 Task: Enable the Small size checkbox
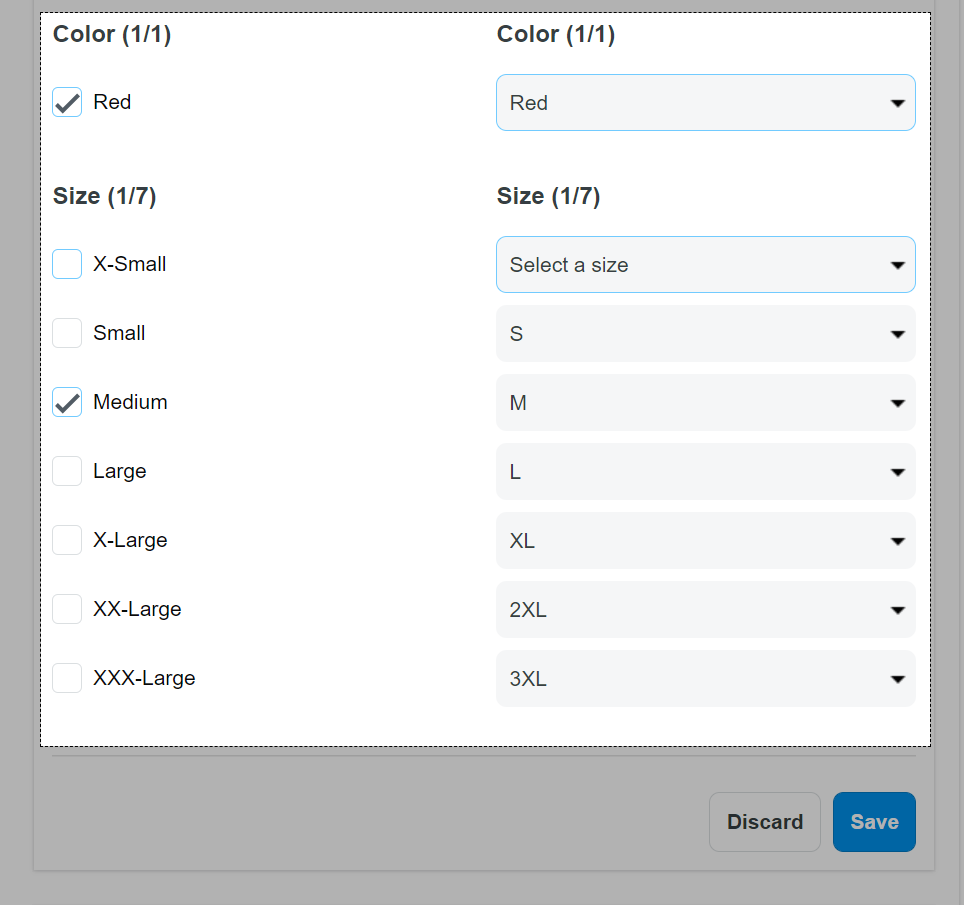(67, 333)
